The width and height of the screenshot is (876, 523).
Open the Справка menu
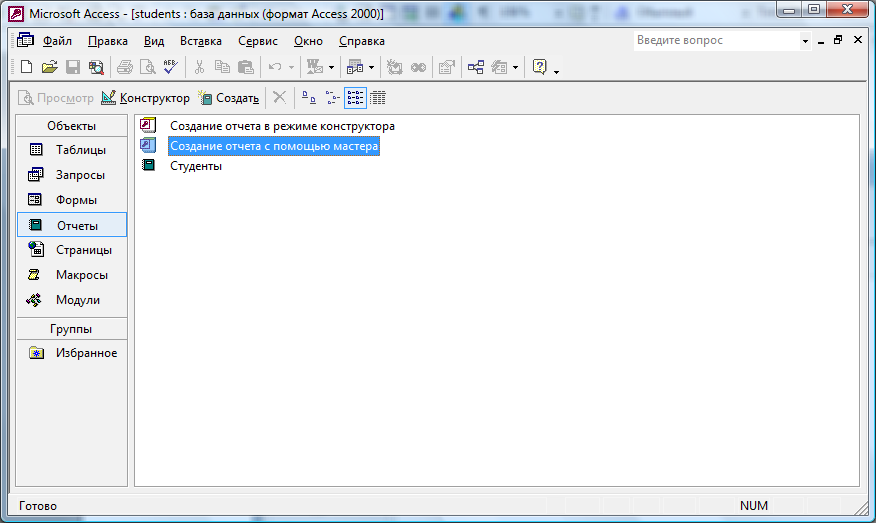pos(361,41)
